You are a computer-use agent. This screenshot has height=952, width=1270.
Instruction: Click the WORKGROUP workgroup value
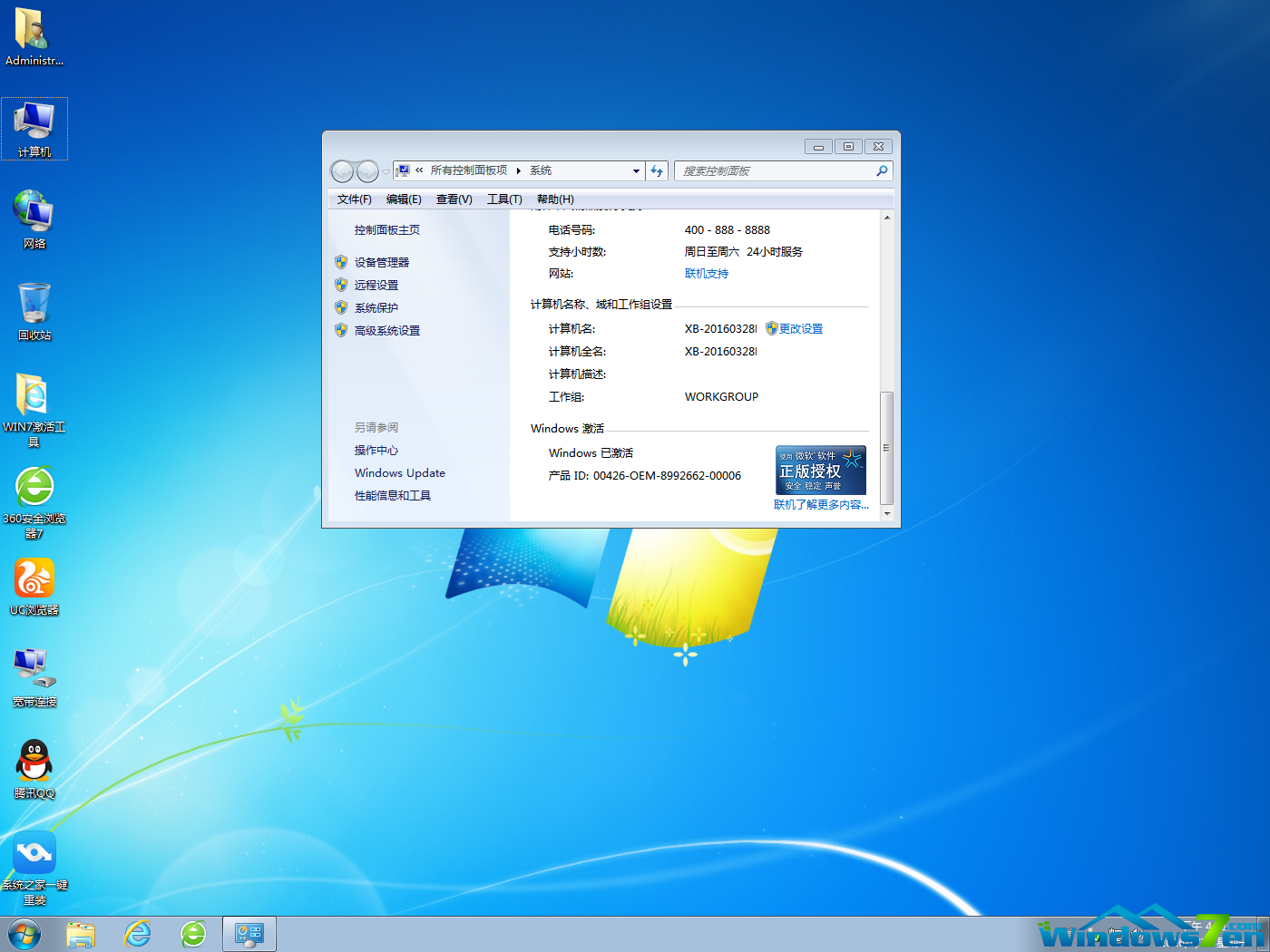coord(721,397)
